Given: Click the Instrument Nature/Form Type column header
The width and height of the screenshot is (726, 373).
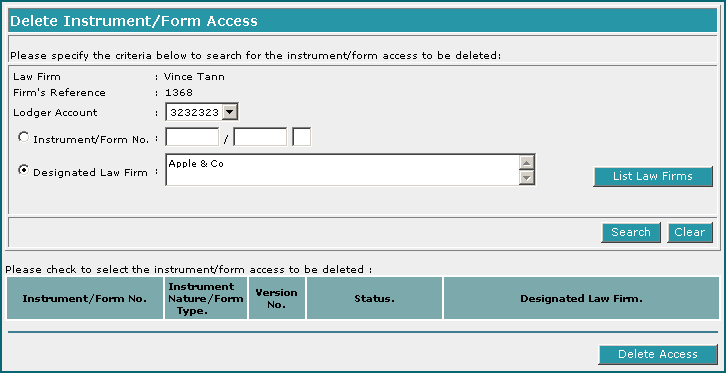Looking at the screenshot, I should click(x=206, y=298).
